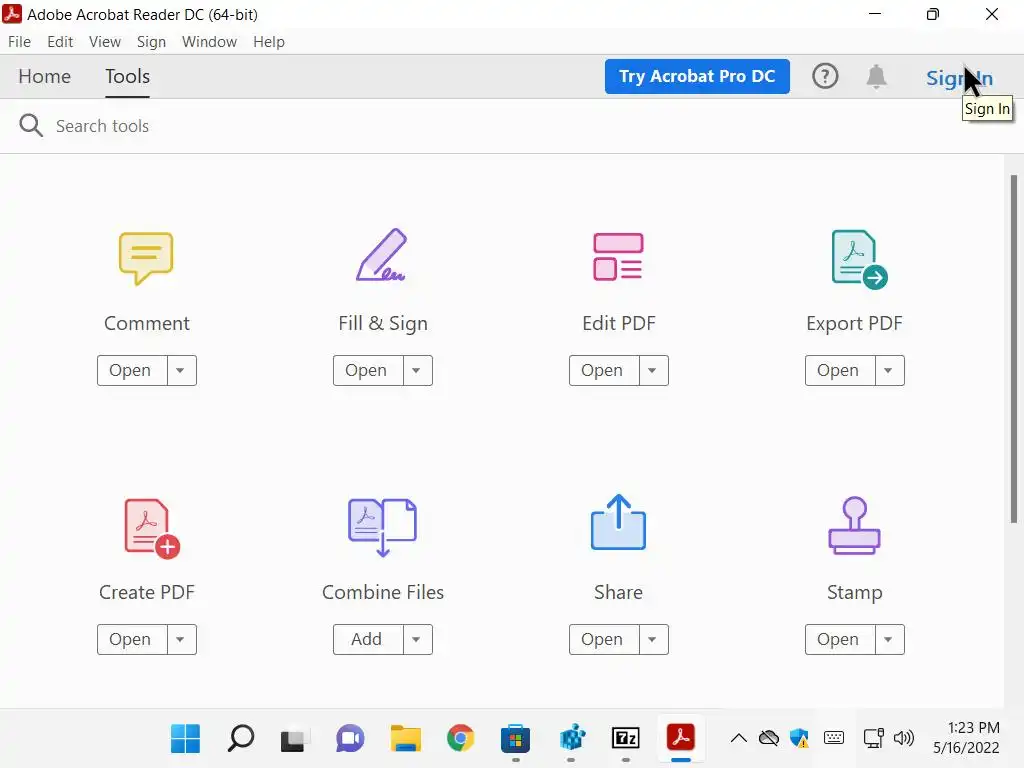Image resolution: width=1024 pixels, height=768 pixels.
Task: Open the Fill & Sign tool button
Action: click(x=368, y=370)
